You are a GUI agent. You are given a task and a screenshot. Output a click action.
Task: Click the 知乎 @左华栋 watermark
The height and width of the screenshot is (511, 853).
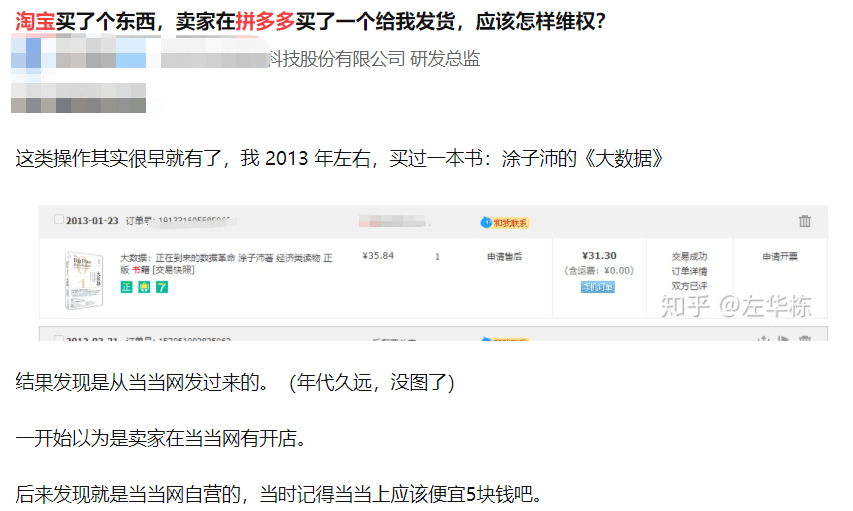point(735,306)
